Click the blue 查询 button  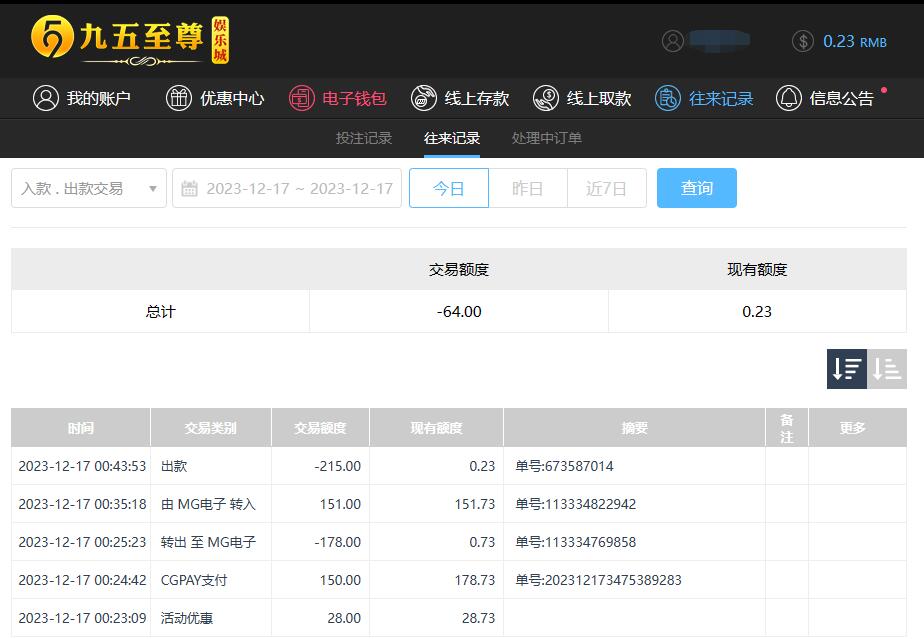pyautogui.click(x=696, y=188)
